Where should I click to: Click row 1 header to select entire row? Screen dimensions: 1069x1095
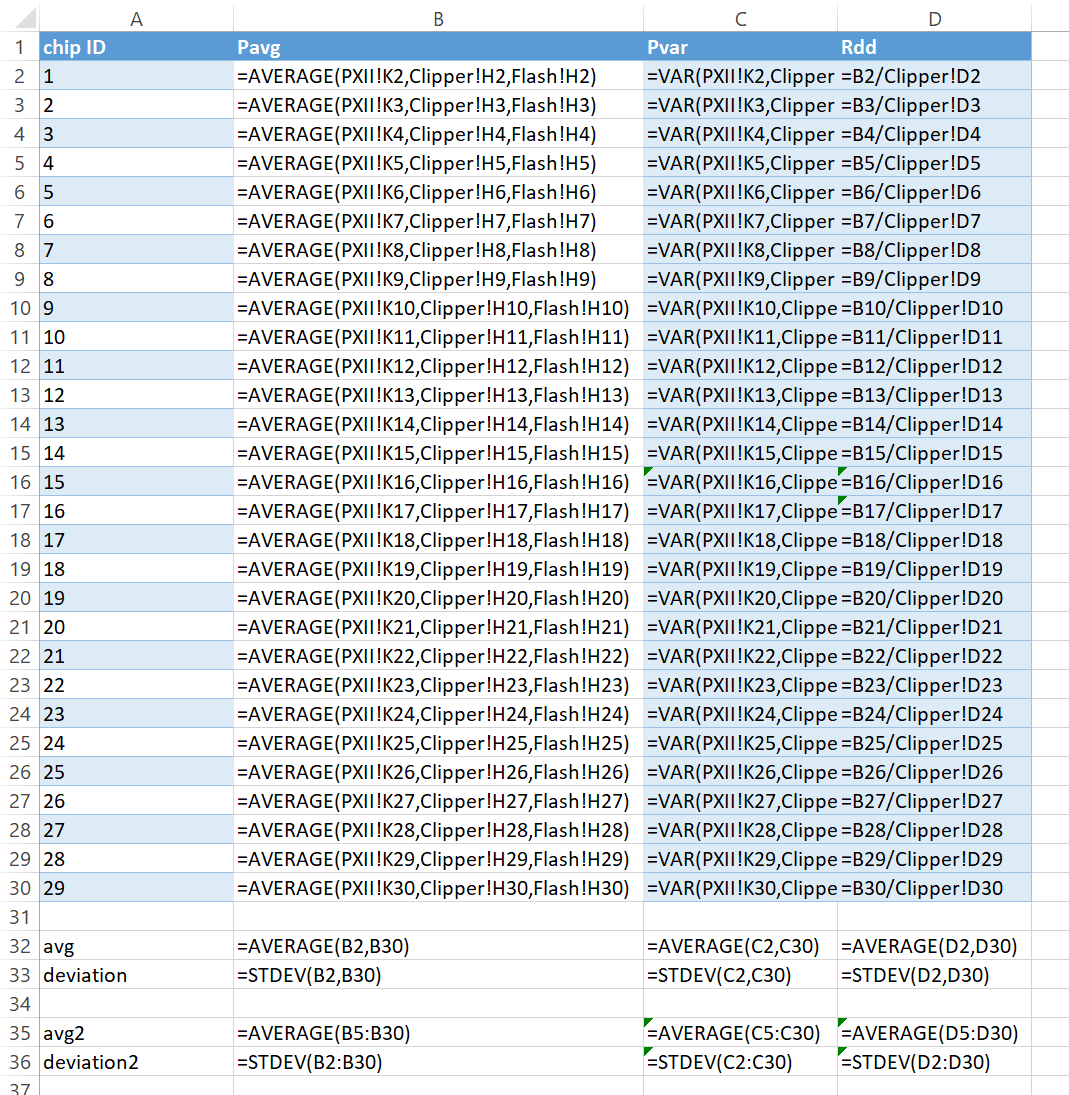pos(18,46)
